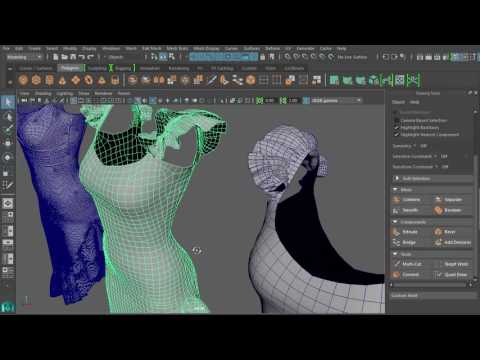Image resolution: width=480 pixels, height=360 pixels.
Task: Create a polygon cylinder from the shelf
Action: point(49,80)
